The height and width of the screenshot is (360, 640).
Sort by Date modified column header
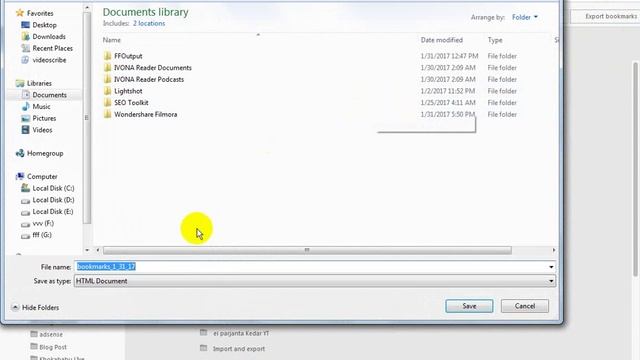click(x=442, y=40)
